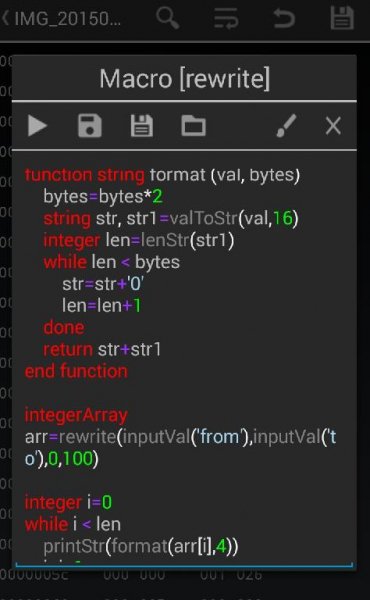Place cursor on 'printStr(format(arr[i],4))' line

pyautogui.click(x=140, y=546)
